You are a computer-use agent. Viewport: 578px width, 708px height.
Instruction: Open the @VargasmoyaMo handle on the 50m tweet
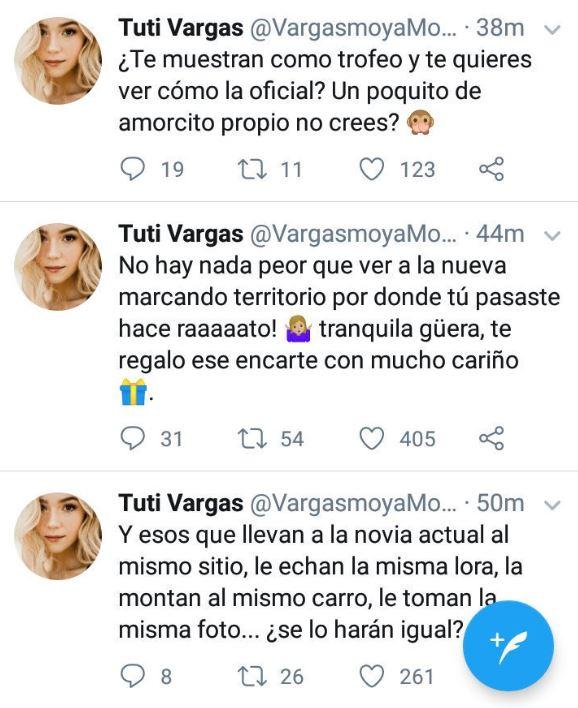click(x=353, y=503)
